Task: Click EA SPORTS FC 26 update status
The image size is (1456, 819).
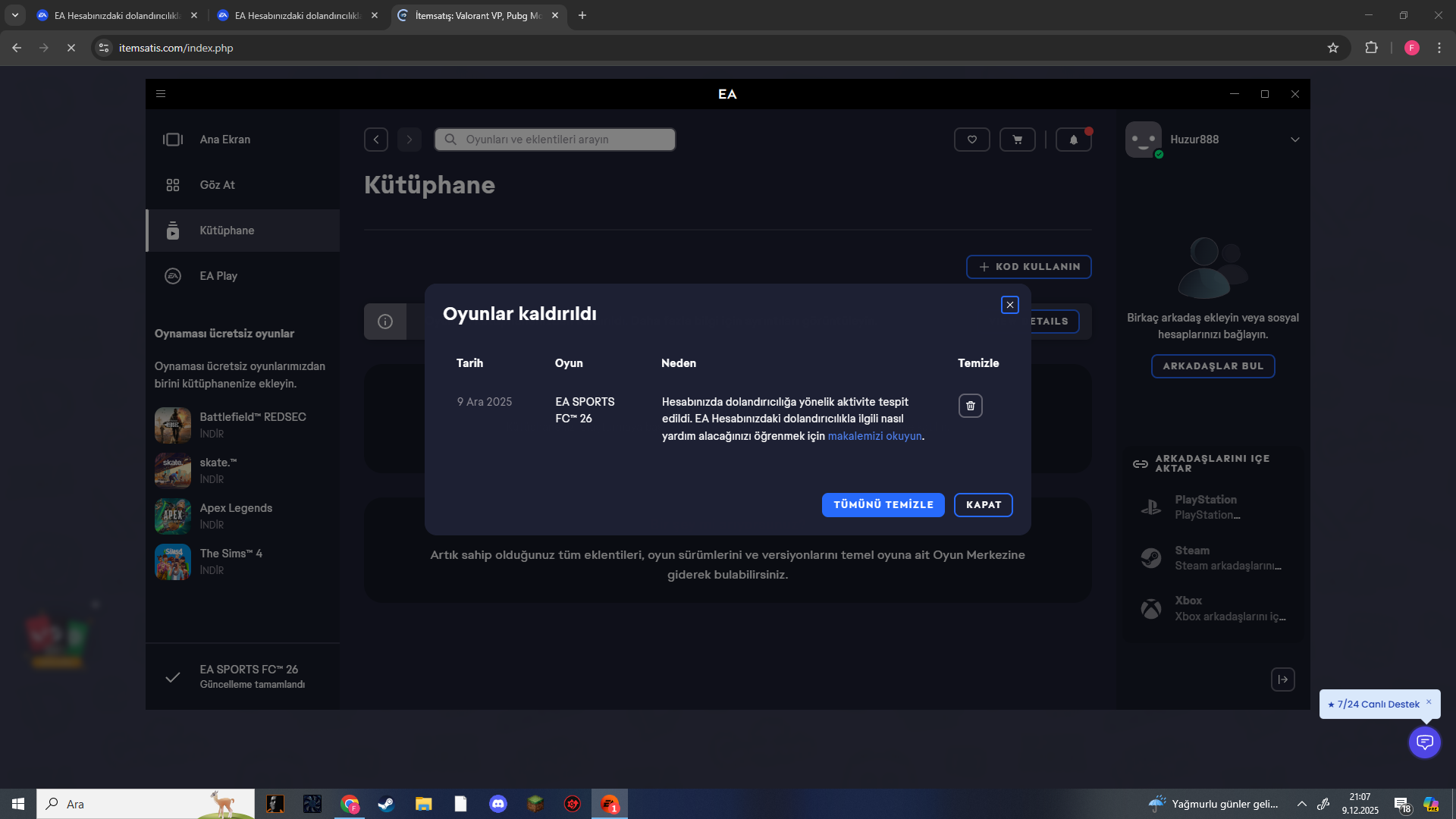Action: 243,676
